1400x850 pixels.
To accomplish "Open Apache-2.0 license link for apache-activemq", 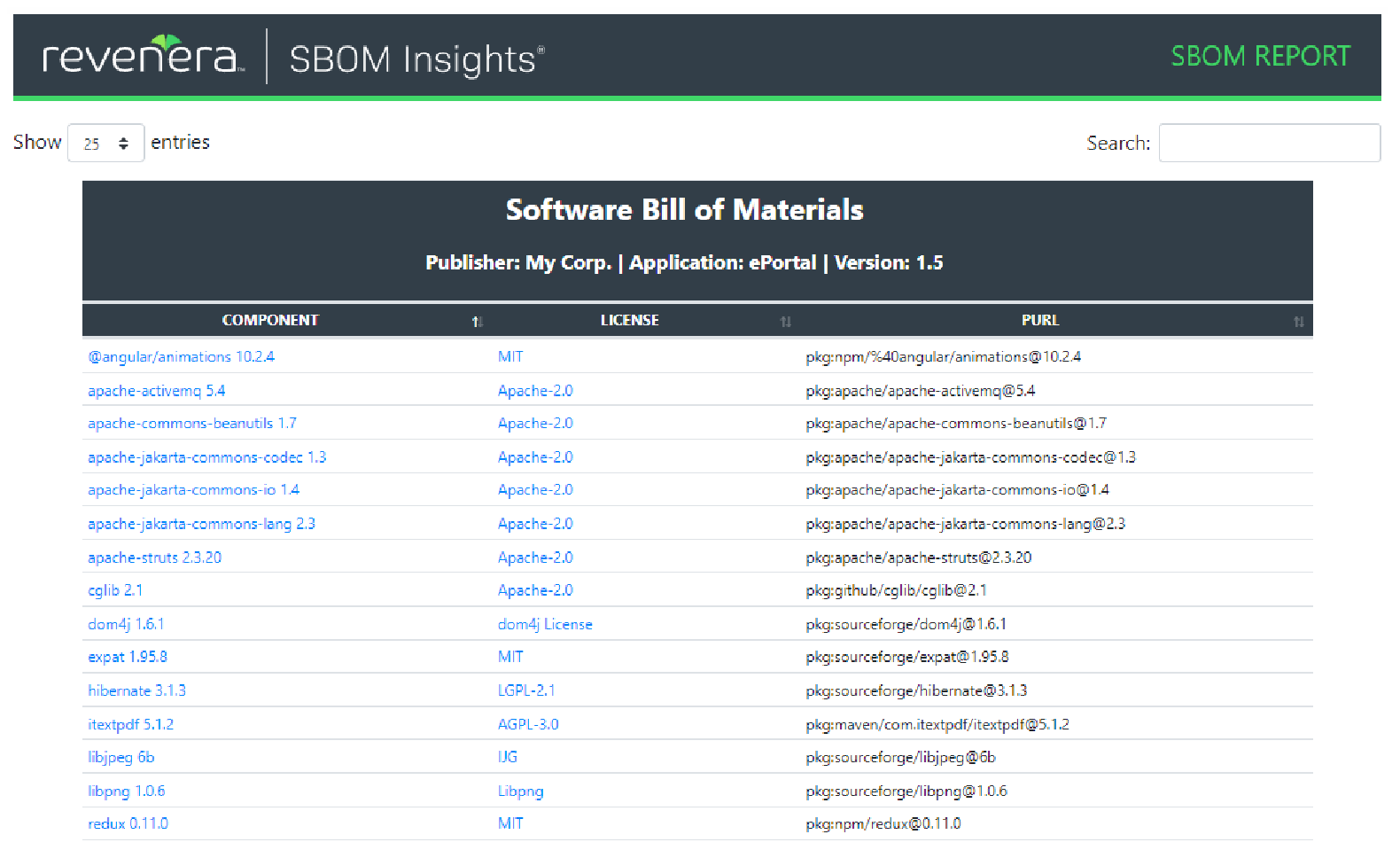I will pos(535,391).
